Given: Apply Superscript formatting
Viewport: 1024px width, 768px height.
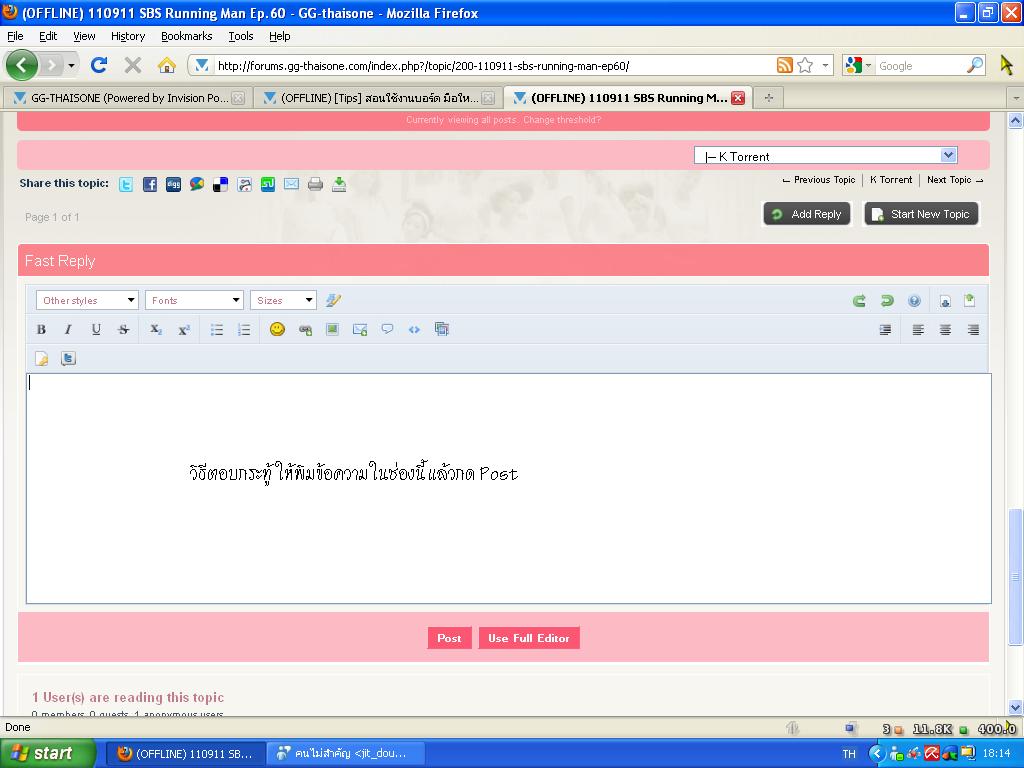Looking at the screenshot, I should tap(184, 330).
